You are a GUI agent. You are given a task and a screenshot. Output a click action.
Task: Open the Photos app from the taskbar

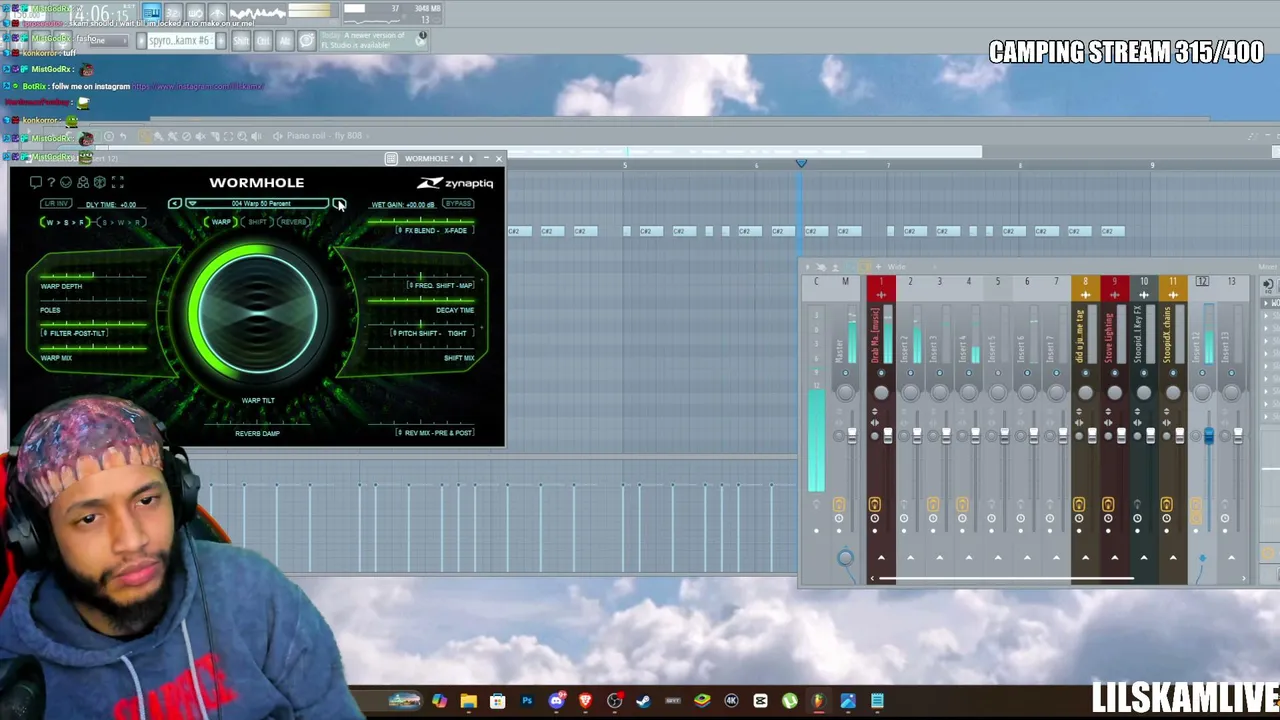point(848,701)
